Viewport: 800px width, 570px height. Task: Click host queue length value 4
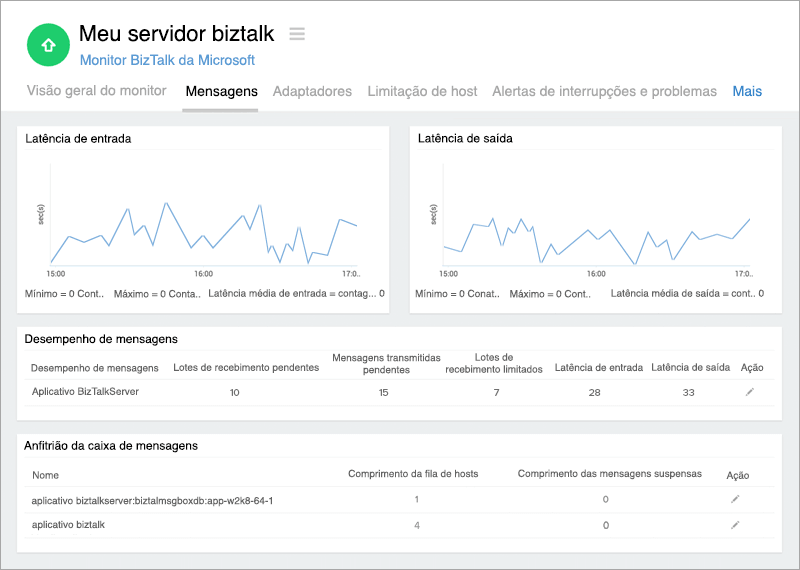(417, 525)
